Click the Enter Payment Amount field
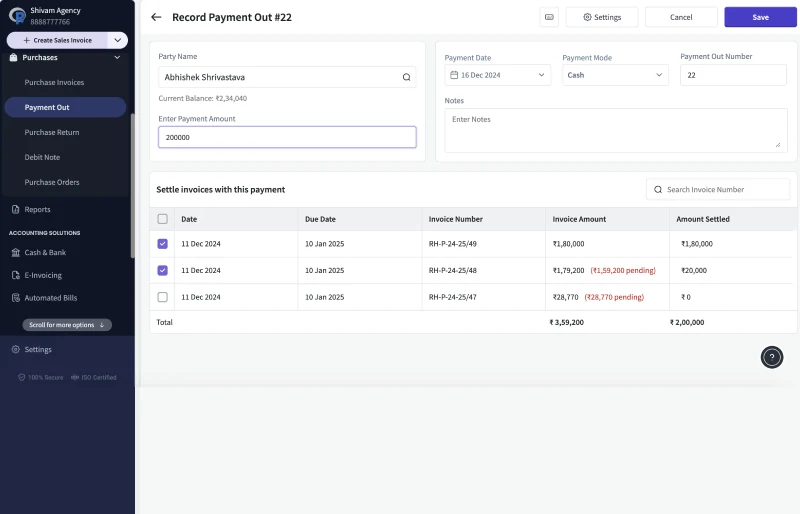800x514 pixels. (287, 137)
